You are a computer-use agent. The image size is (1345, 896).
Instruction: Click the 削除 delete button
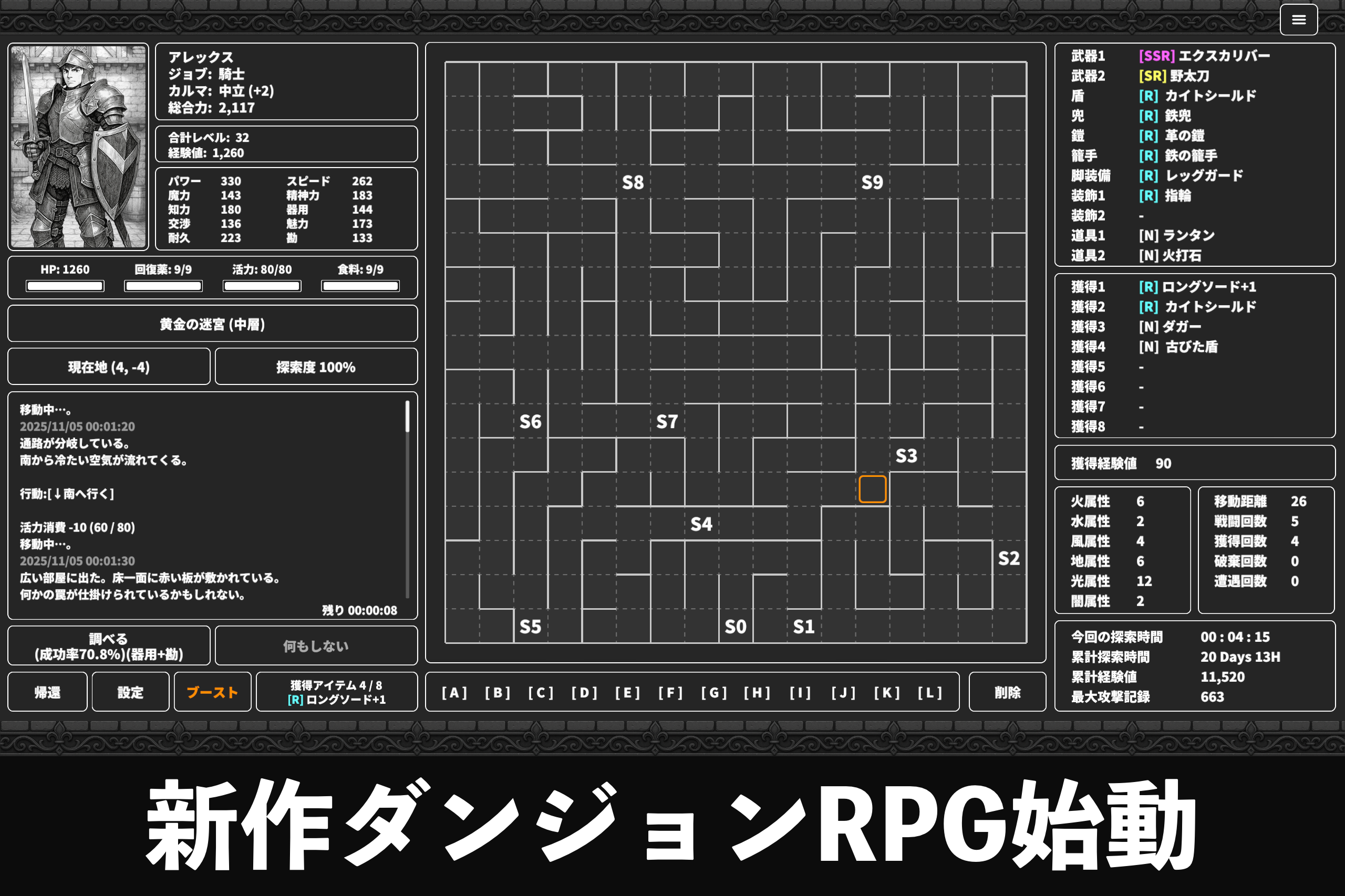pos(1007,692)
